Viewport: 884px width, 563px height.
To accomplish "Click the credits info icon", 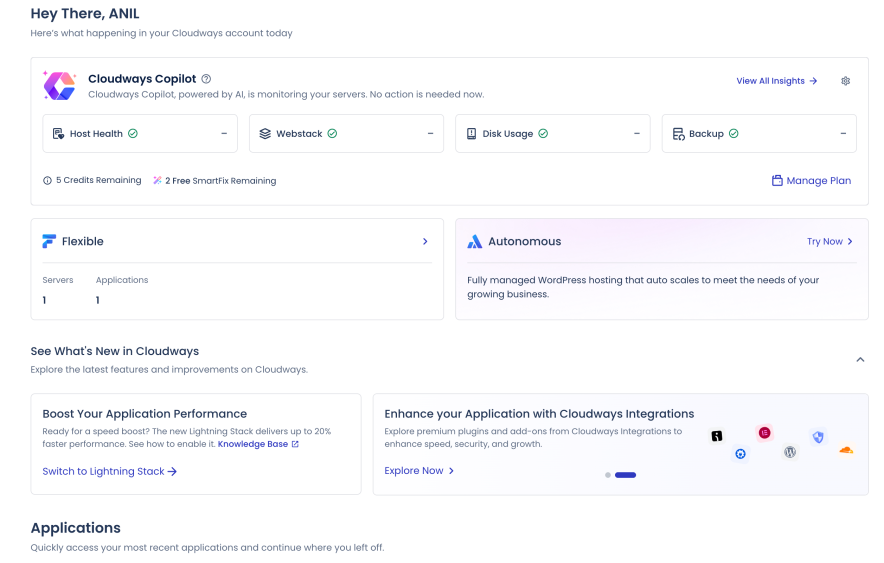I will click(x=47, y=180).
